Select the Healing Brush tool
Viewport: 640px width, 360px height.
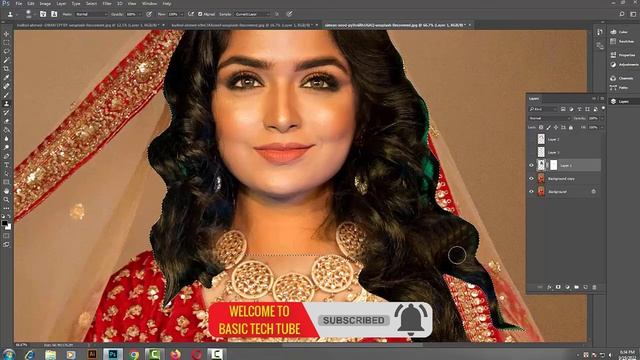pyautogui.click(x=6, y=86)
